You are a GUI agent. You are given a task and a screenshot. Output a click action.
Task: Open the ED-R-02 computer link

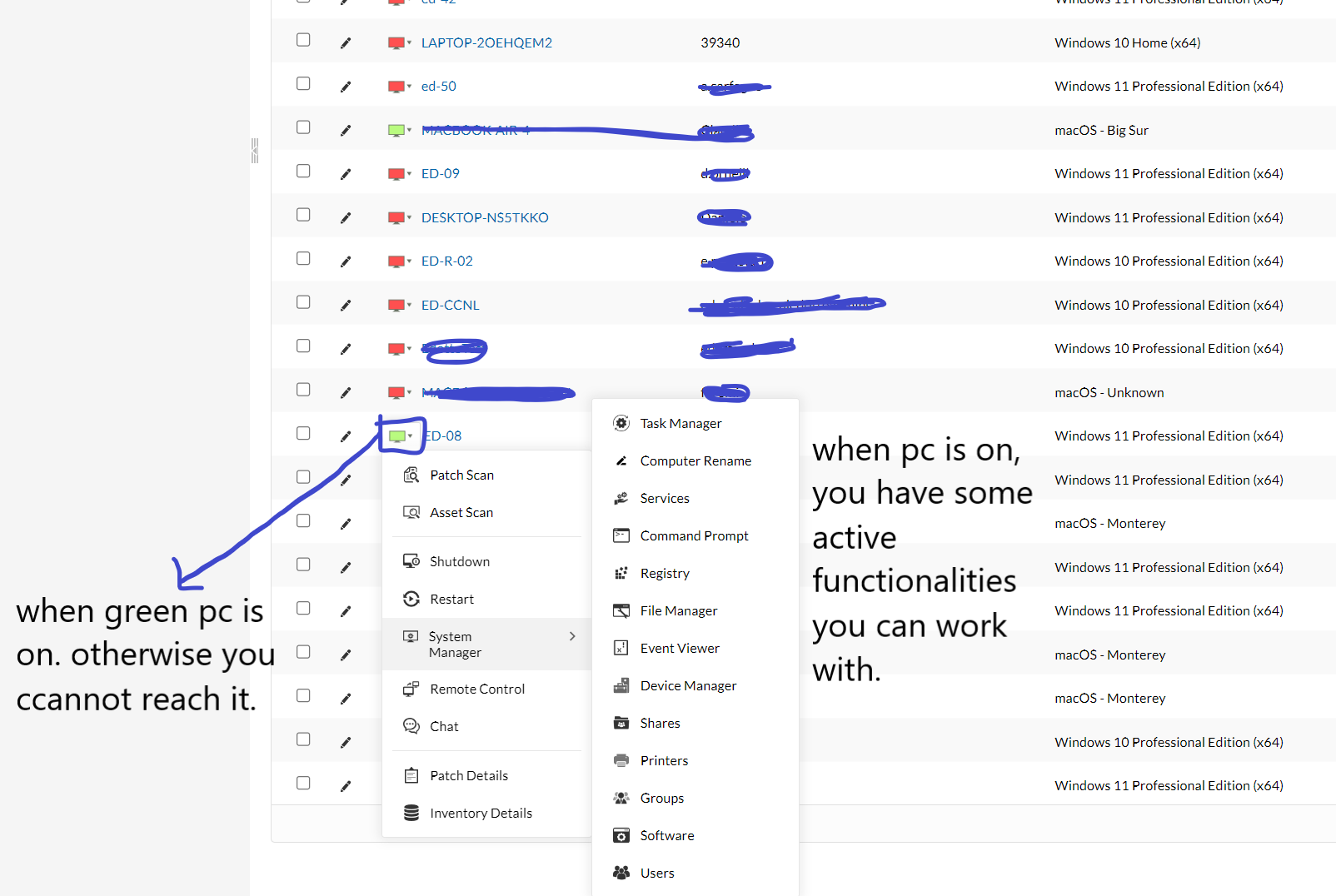click(447, 261)
